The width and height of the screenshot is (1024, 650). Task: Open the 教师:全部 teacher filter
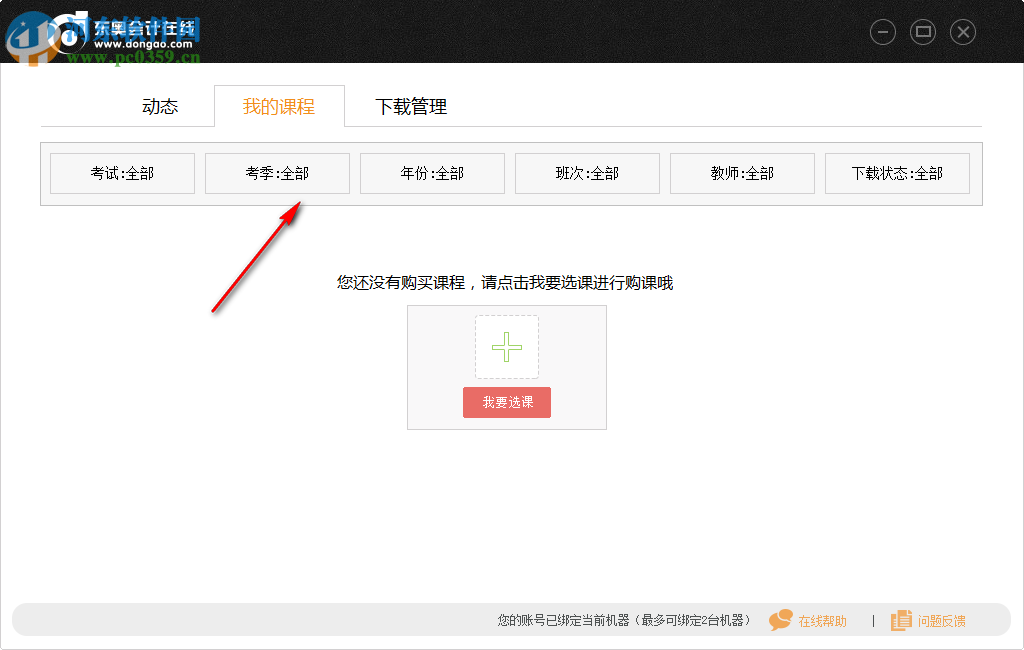(x=742, y=173)
